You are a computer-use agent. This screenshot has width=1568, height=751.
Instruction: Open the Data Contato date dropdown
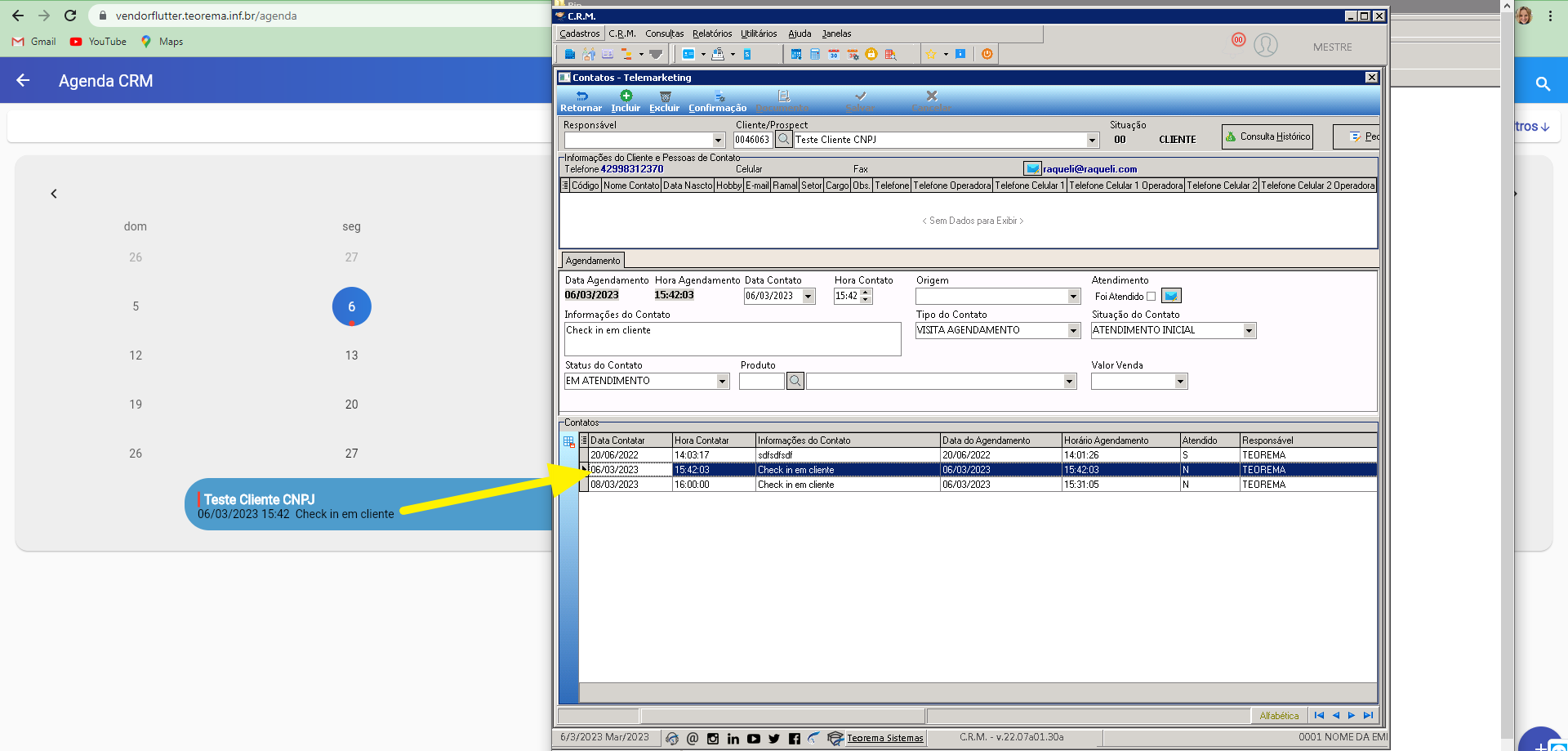pos(808,296)
